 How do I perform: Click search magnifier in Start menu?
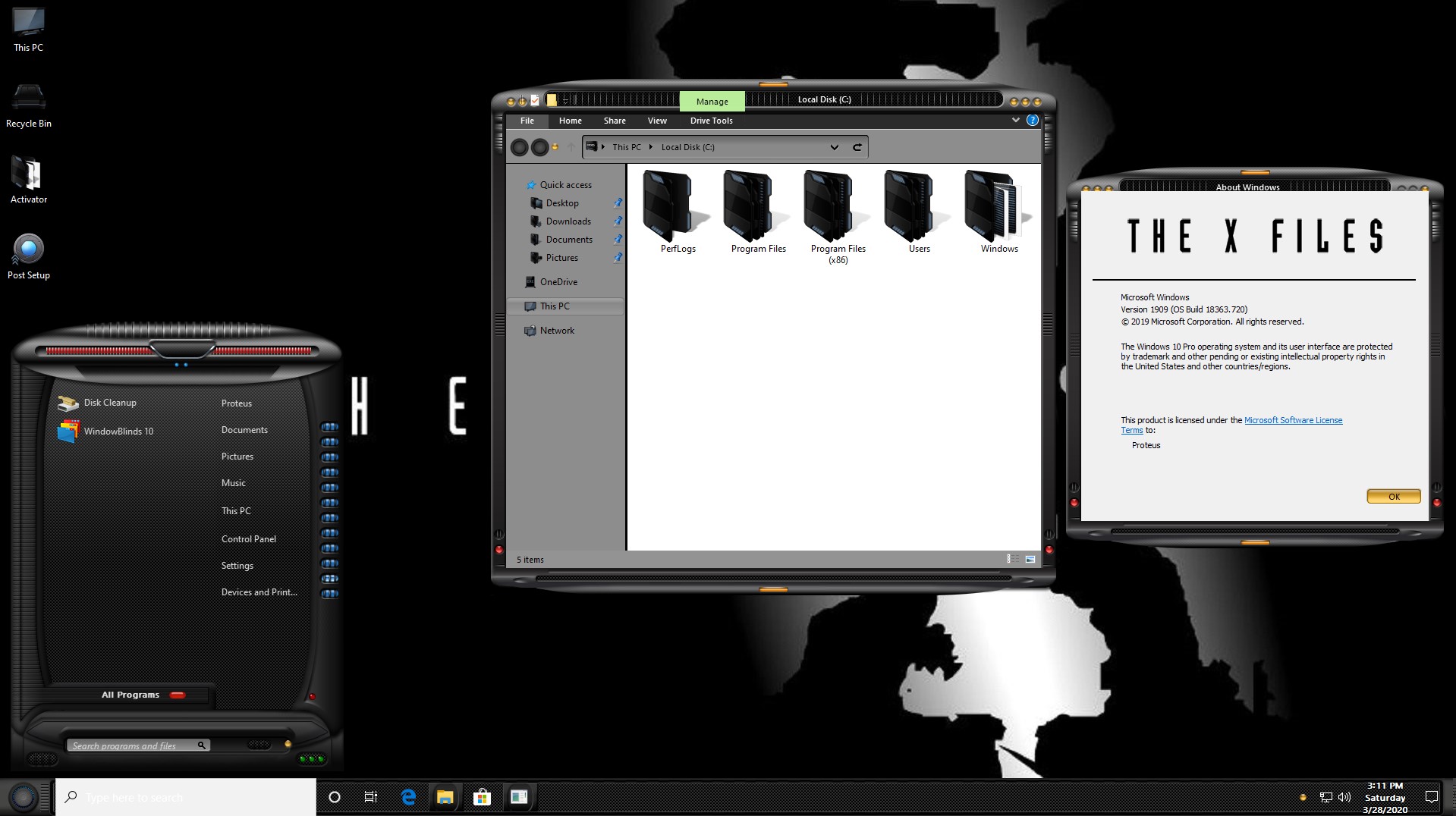pos(202,745)
